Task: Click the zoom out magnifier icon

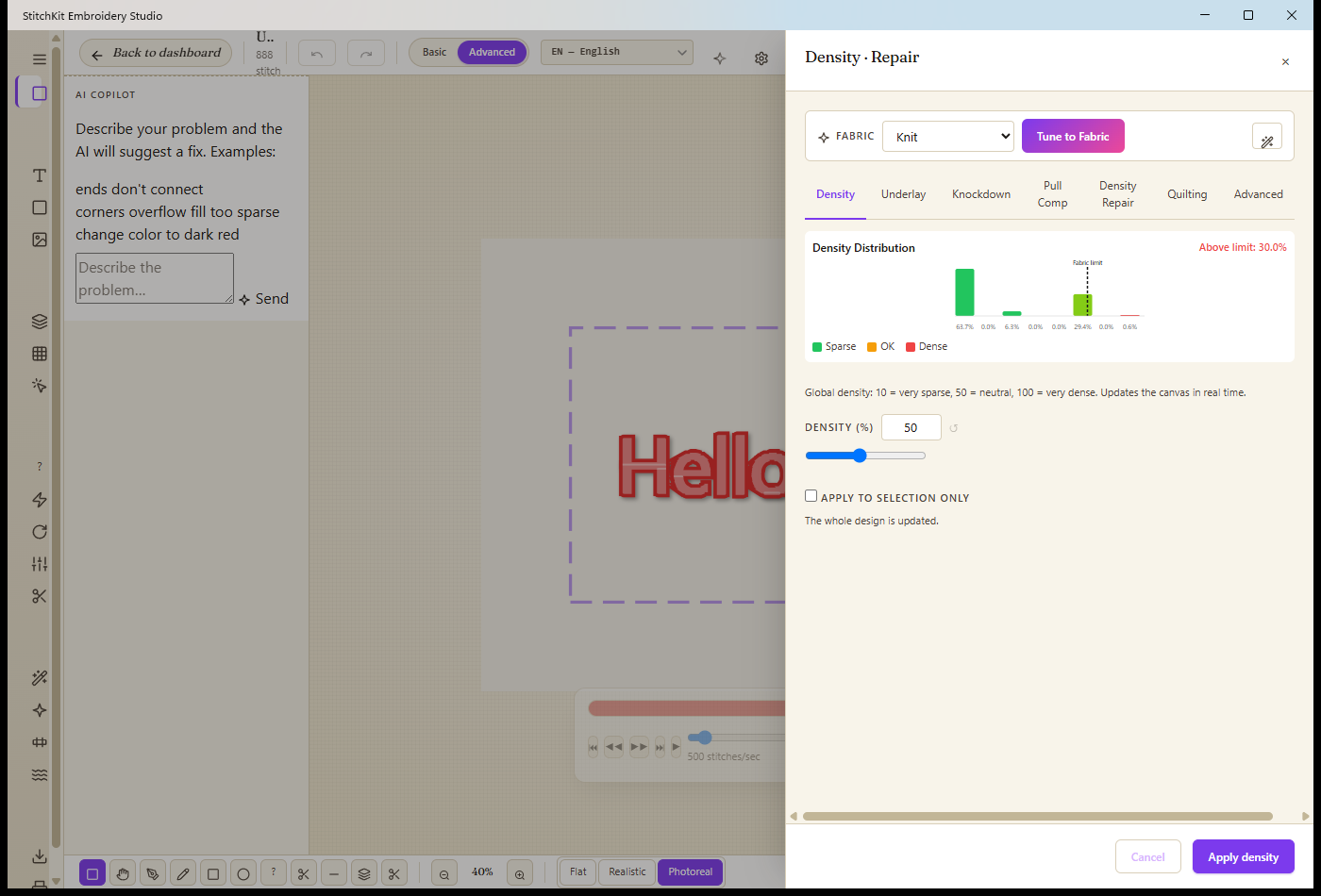Action: (x=444, y=873)
